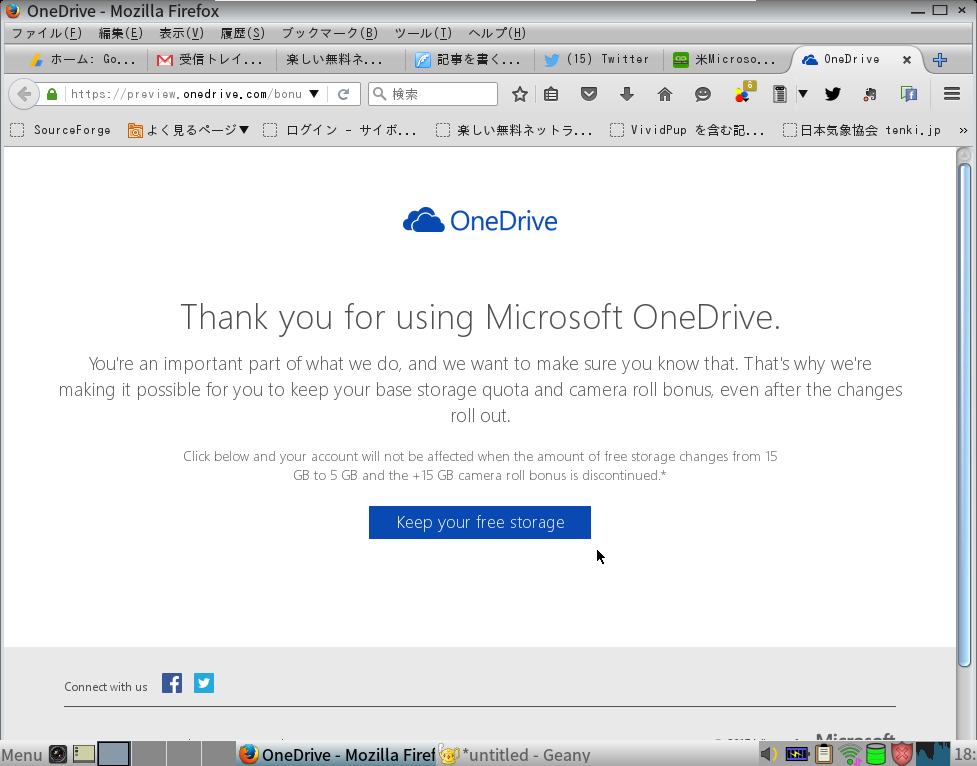
Task: Click the OneDrive logo
Action: (480, 221)
